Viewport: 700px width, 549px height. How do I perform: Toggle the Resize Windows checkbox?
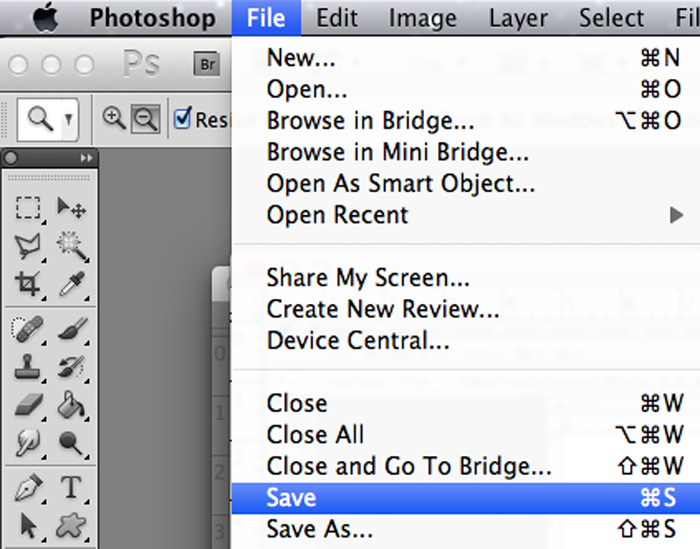pyautogui.click(x=183, y=118)
